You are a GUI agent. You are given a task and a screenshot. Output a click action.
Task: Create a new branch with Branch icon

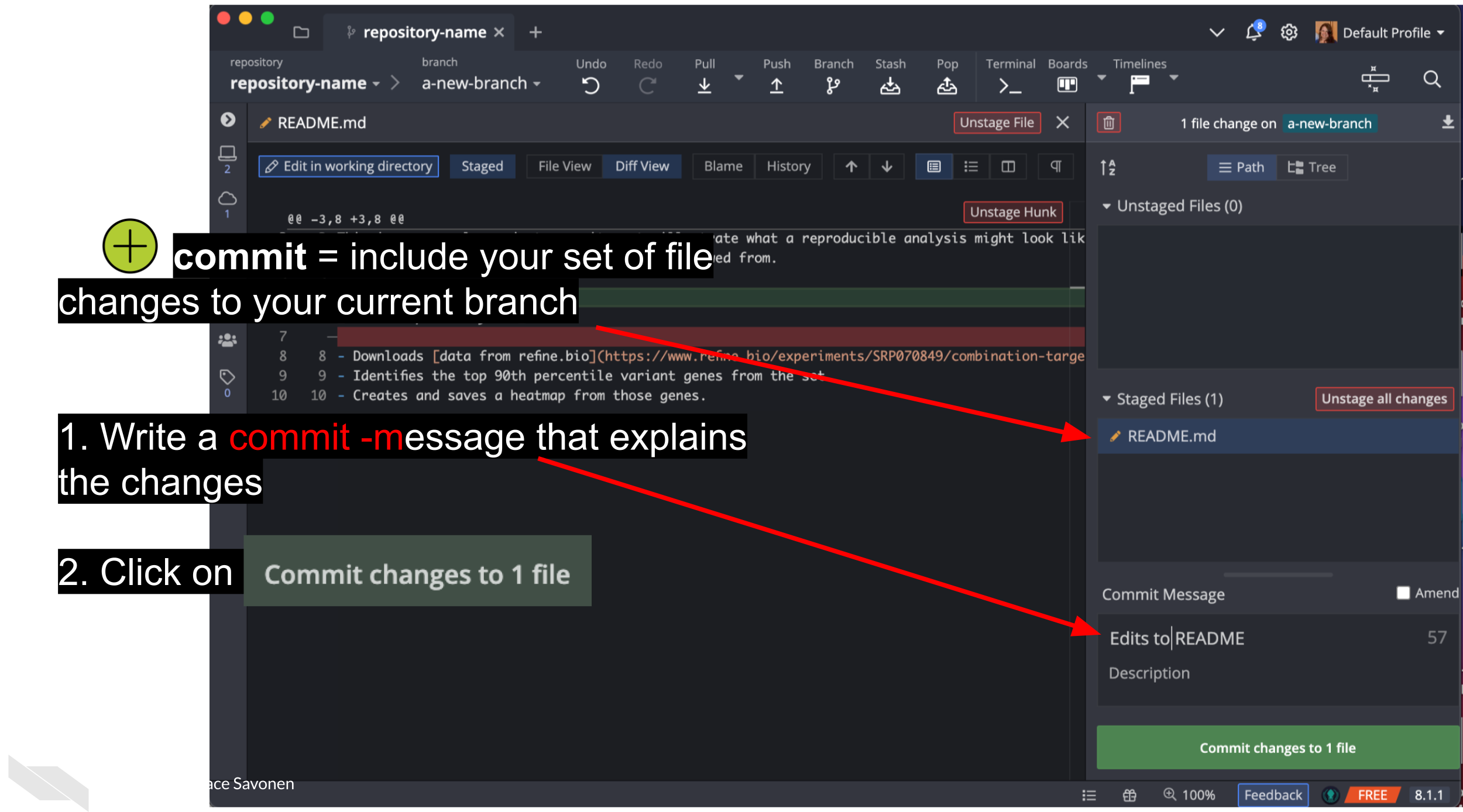833,86
